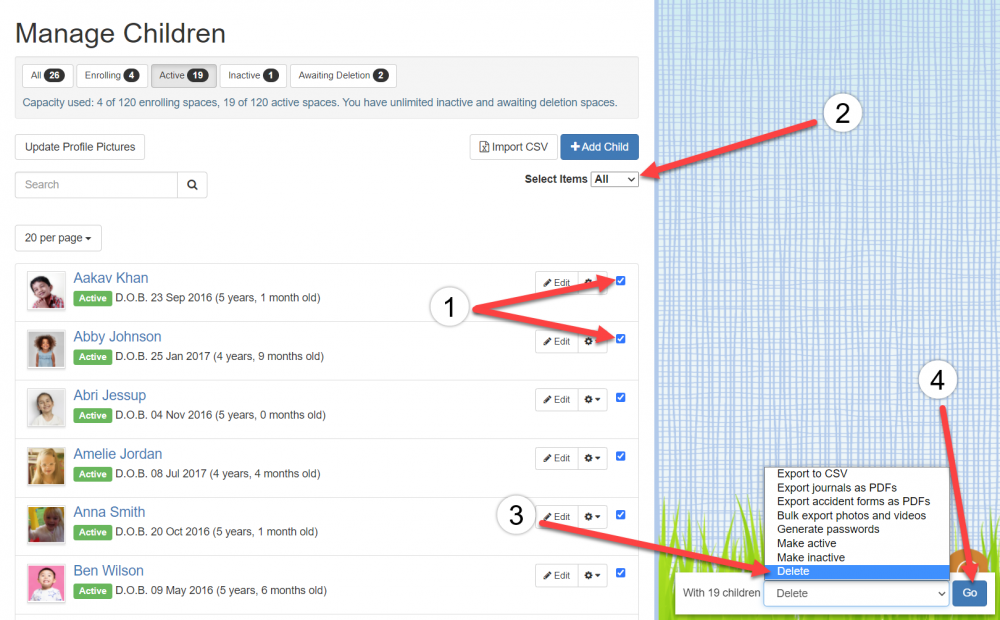Screen dimensions: 1000x620
Task: Open Anna Smith's profile link
Action: (109, 512)
